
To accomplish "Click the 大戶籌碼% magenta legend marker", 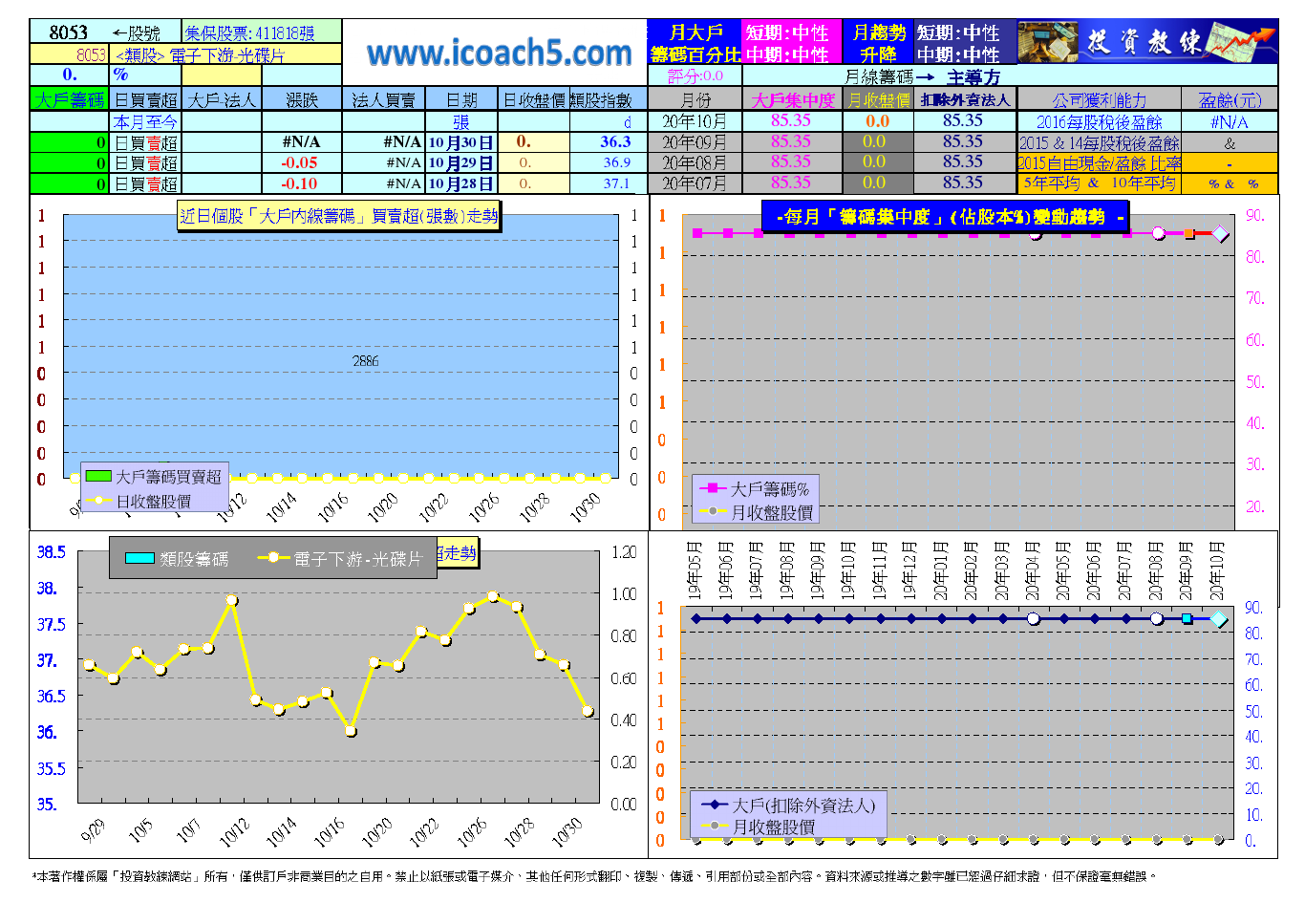I will 713,489.
